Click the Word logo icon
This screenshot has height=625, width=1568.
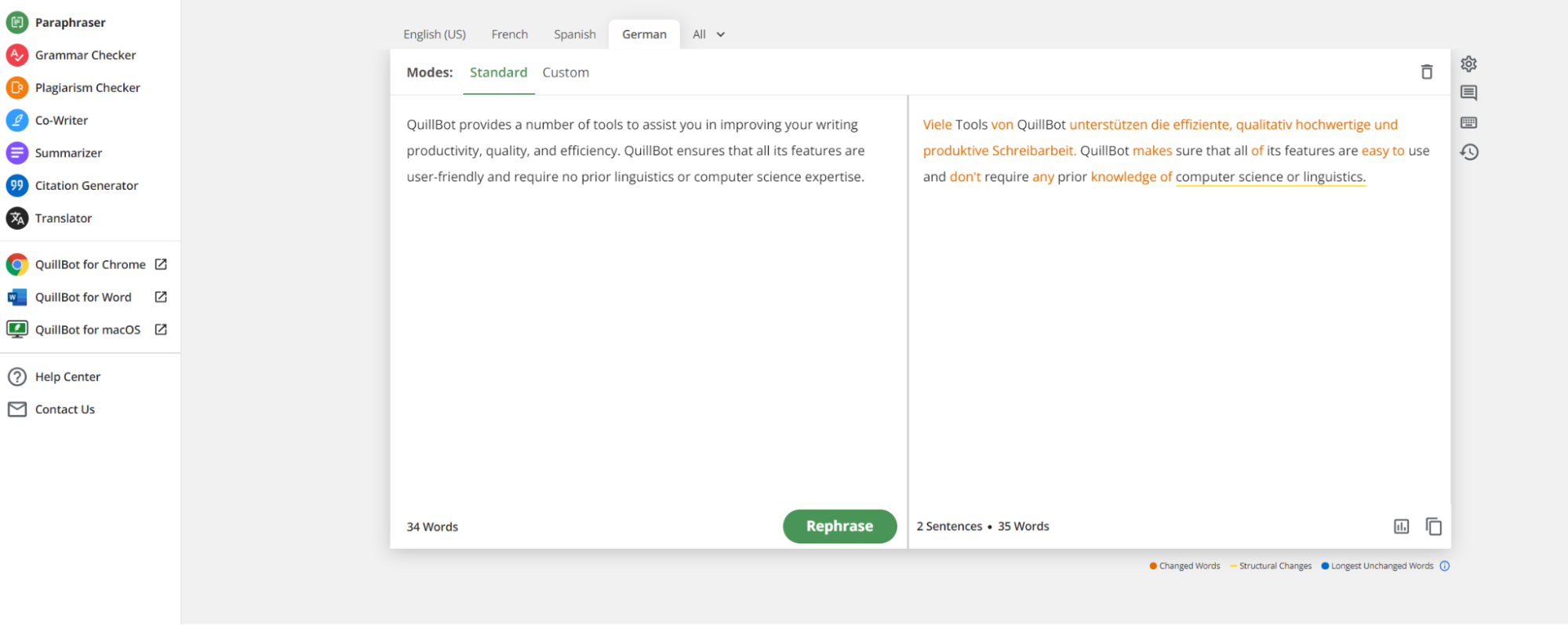17,297
